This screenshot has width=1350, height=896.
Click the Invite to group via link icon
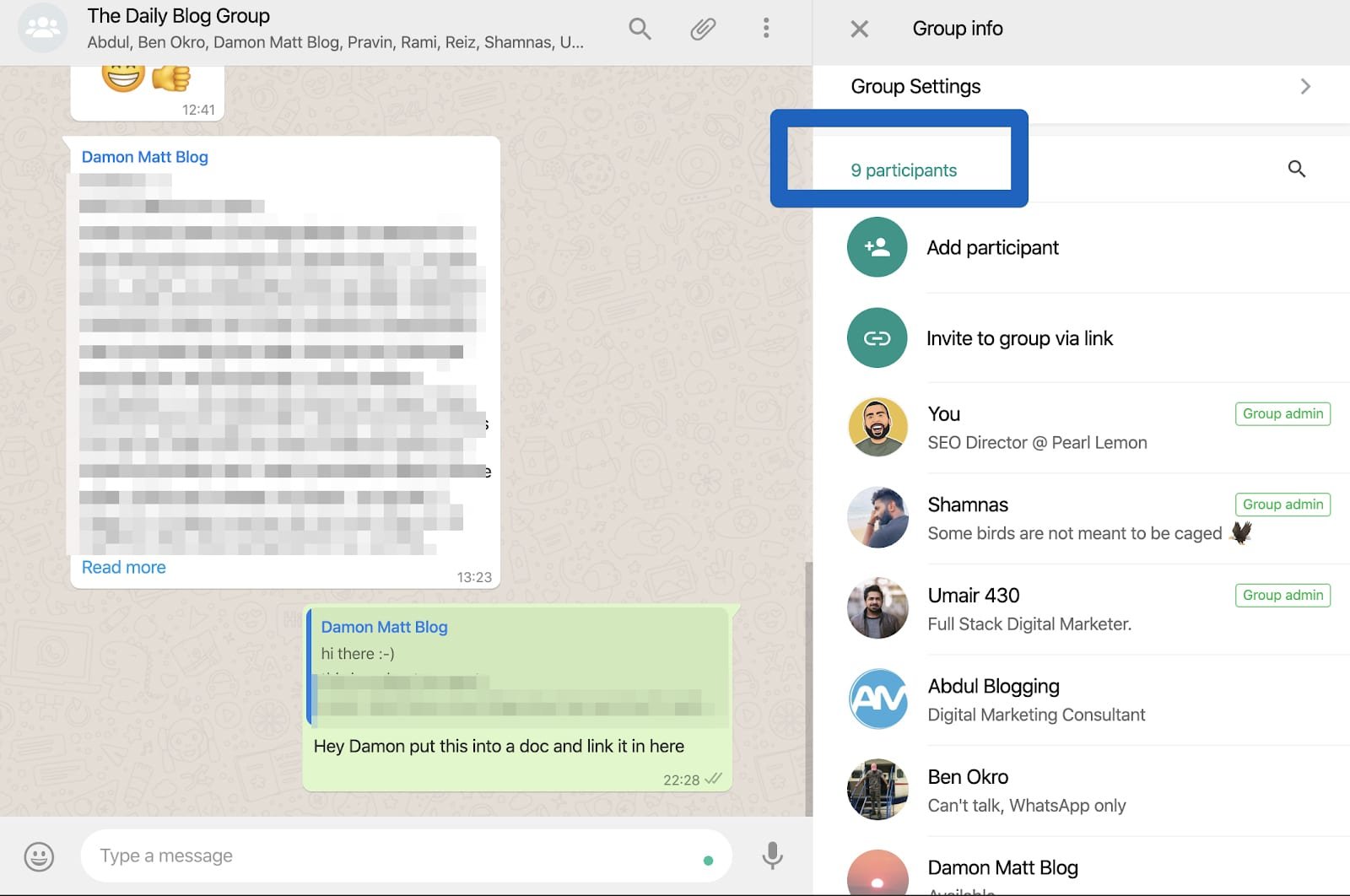pyautogui.click(x=877, y=337)
